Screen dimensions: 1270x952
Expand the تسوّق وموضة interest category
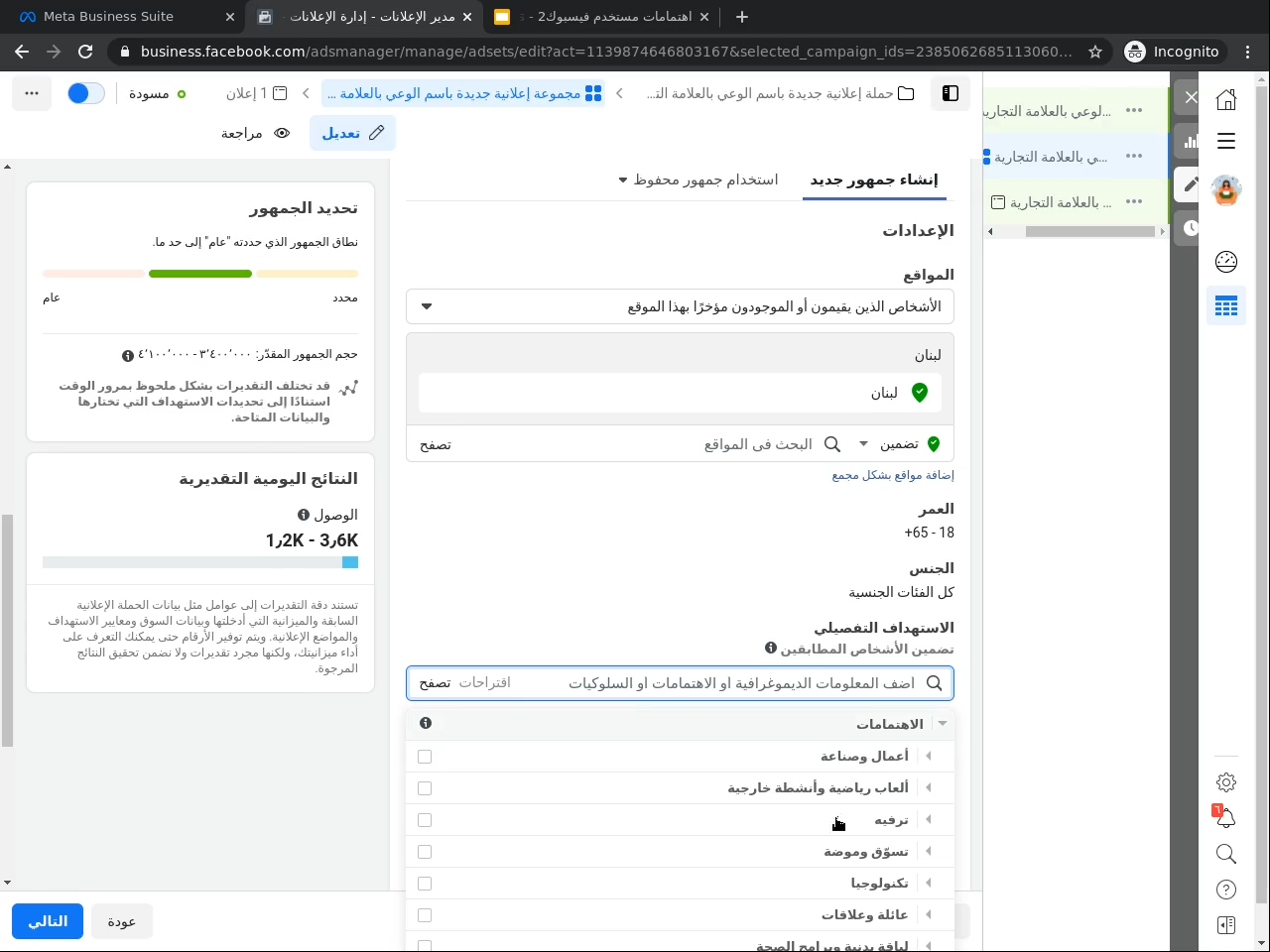click(x=929, y=852)
